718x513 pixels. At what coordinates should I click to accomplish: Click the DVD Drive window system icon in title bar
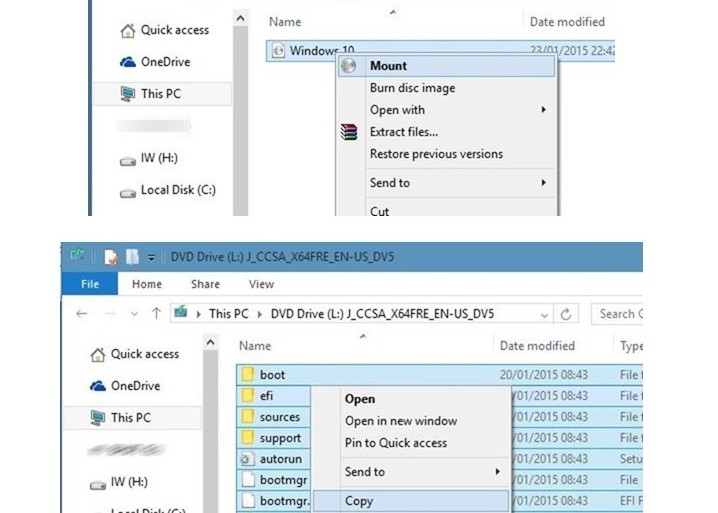pos(77,255)
